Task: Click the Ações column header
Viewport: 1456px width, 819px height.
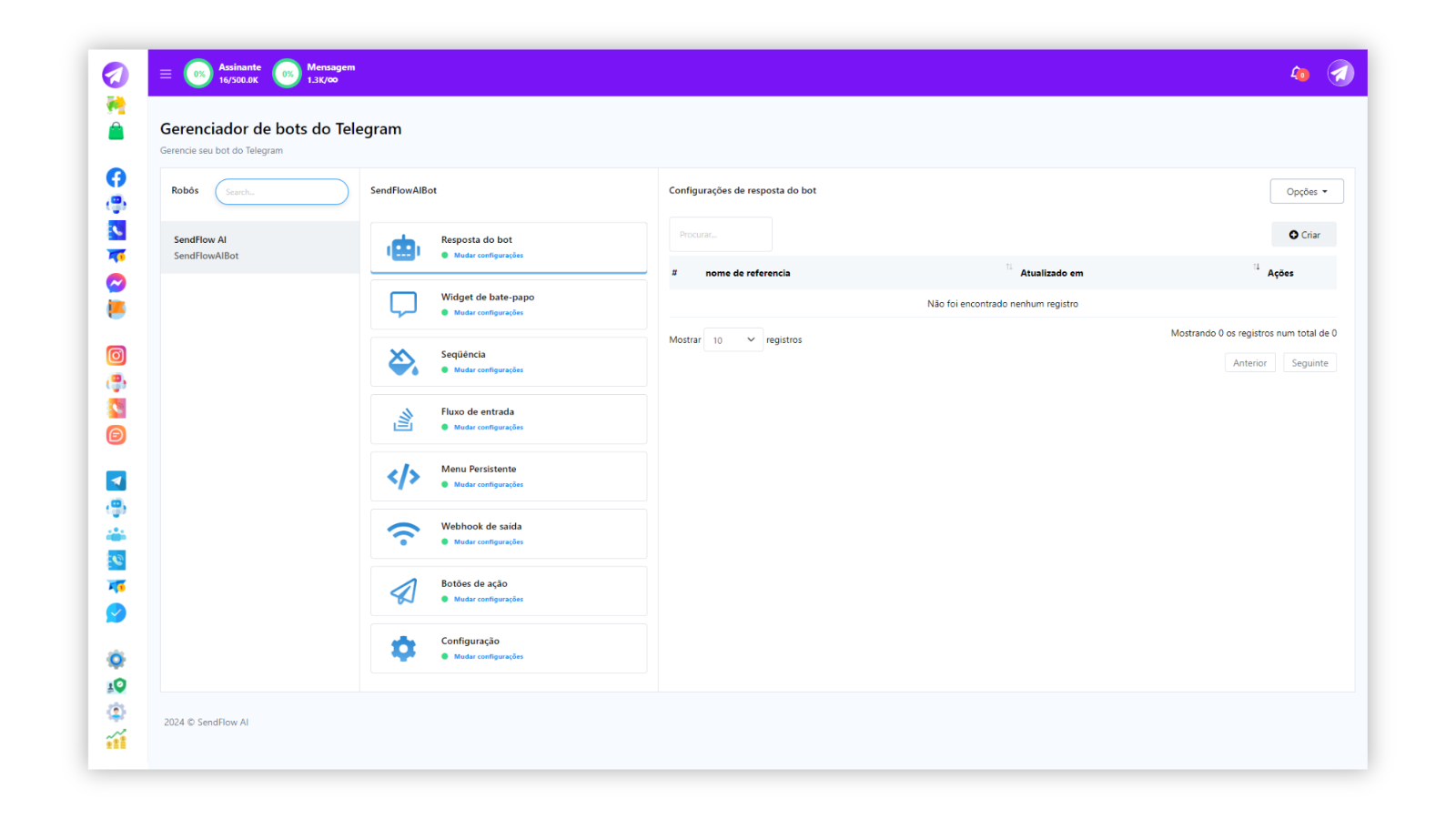Action: click(1280, 273)
